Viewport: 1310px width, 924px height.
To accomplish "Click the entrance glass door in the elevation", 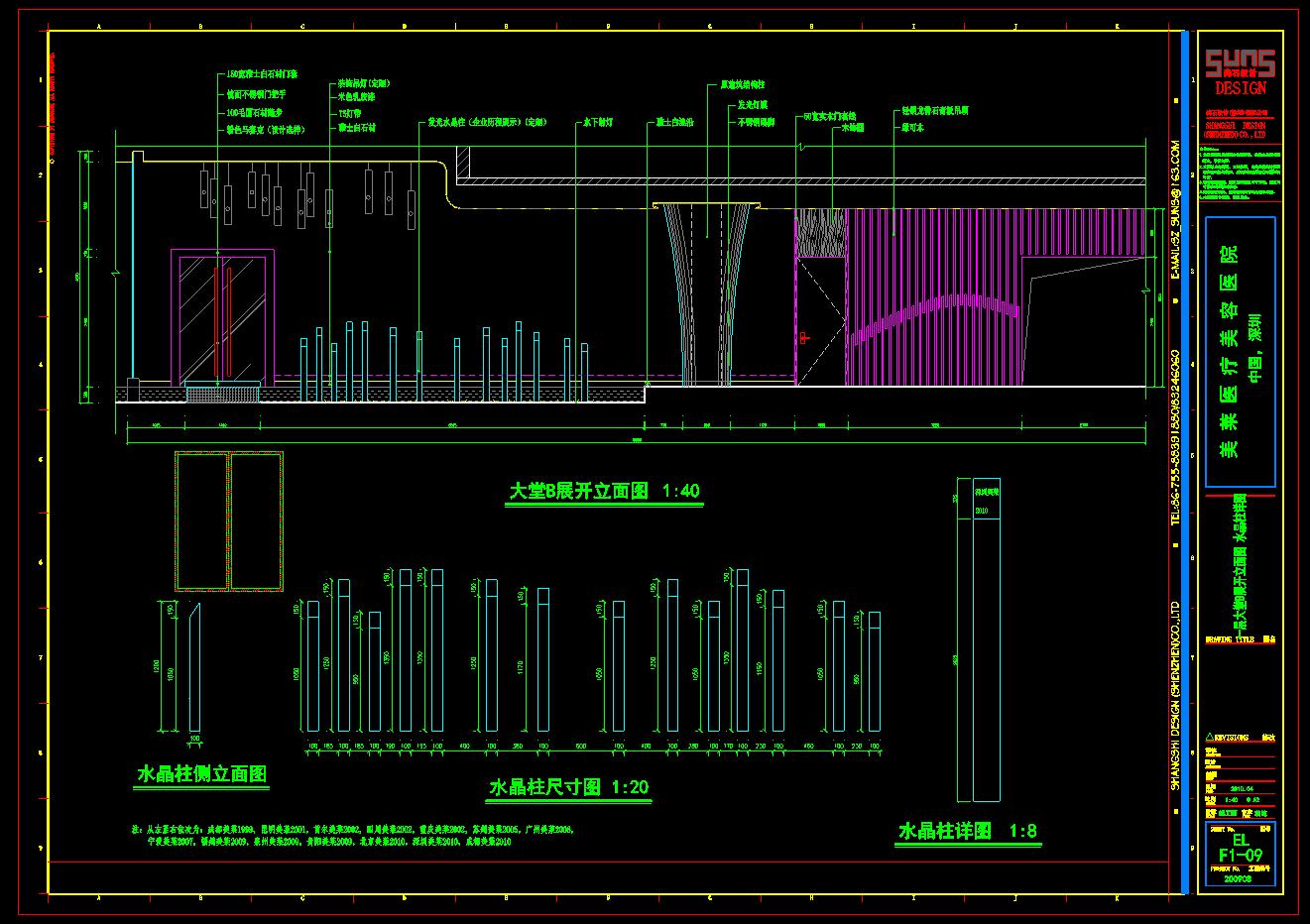I will (x=222, y=316).
